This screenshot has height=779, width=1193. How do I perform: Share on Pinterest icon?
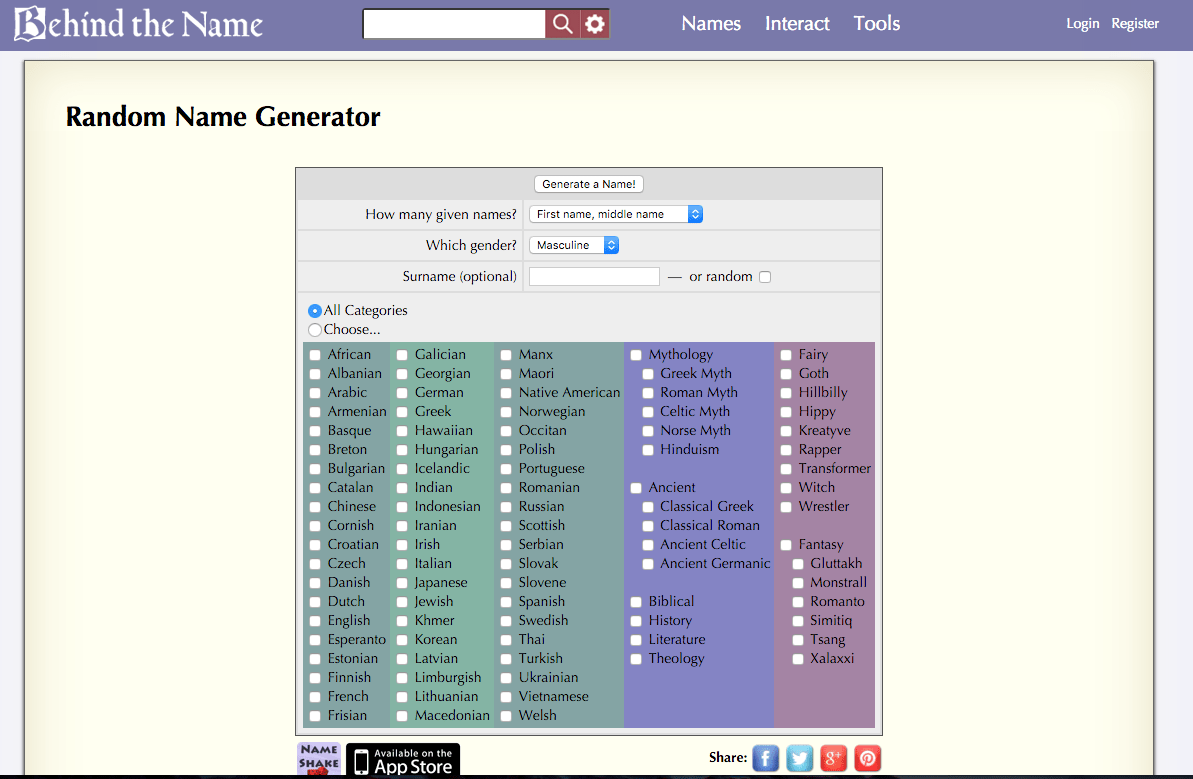[867, 758]
